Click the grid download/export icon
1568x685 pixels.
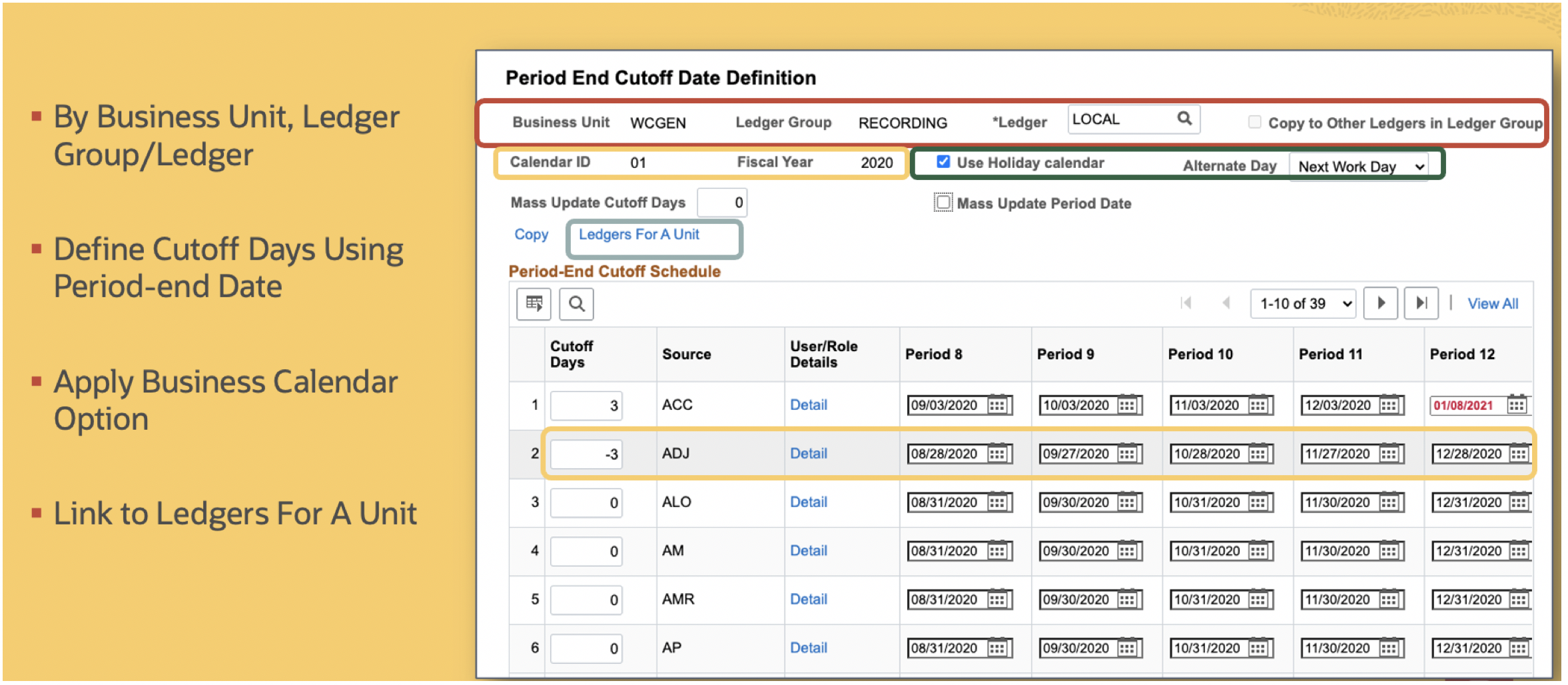coord(533,304)
